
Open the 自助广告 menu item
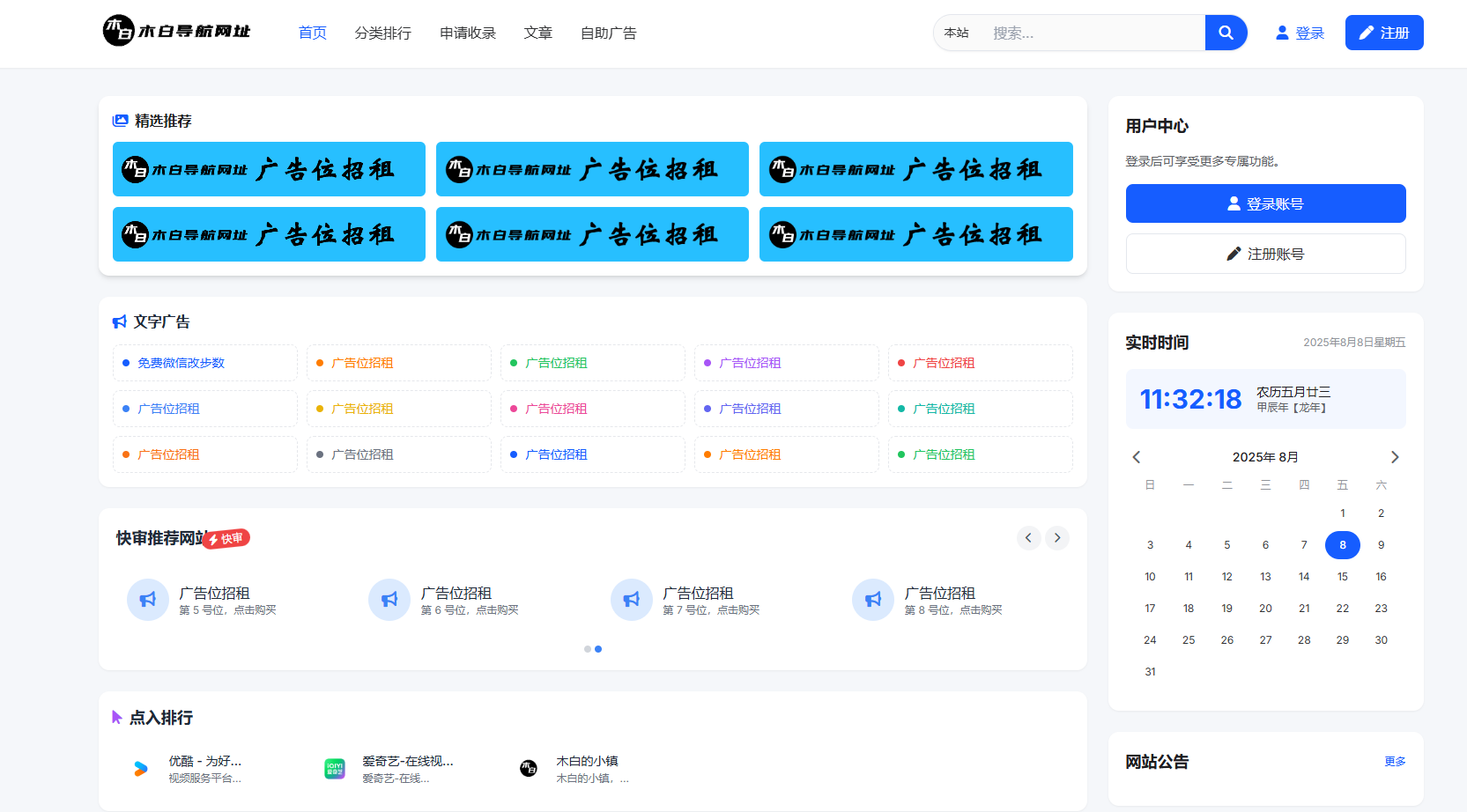pos(608,33)
